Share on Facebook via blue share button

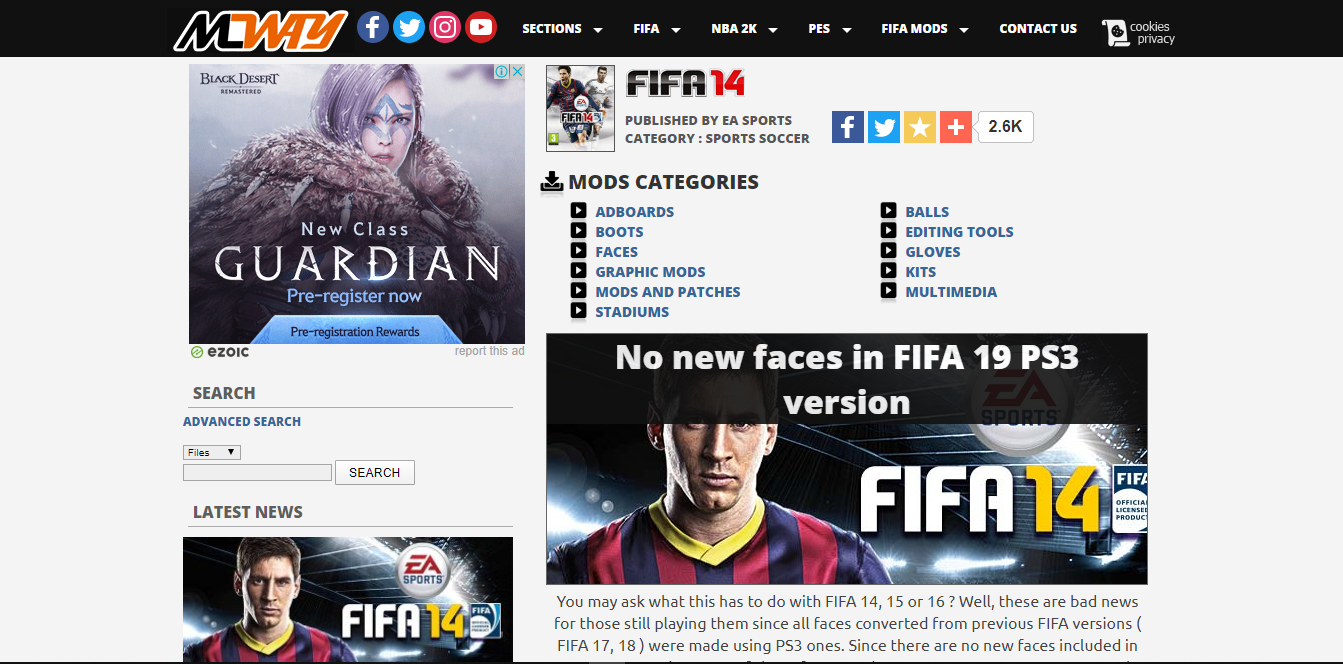click(x=848, y=127)
